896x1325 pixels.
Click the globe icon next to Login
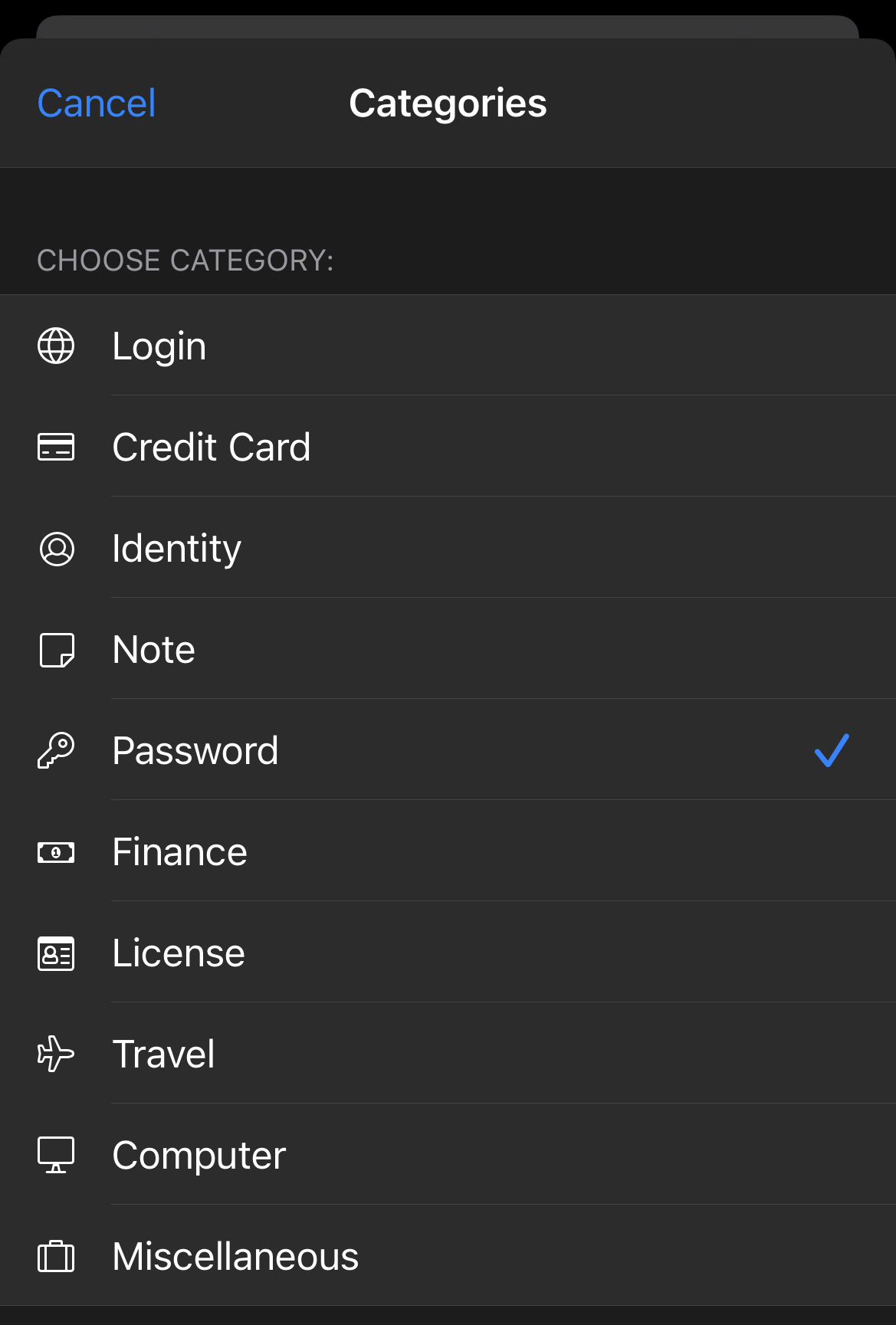(x=56, y=346)
